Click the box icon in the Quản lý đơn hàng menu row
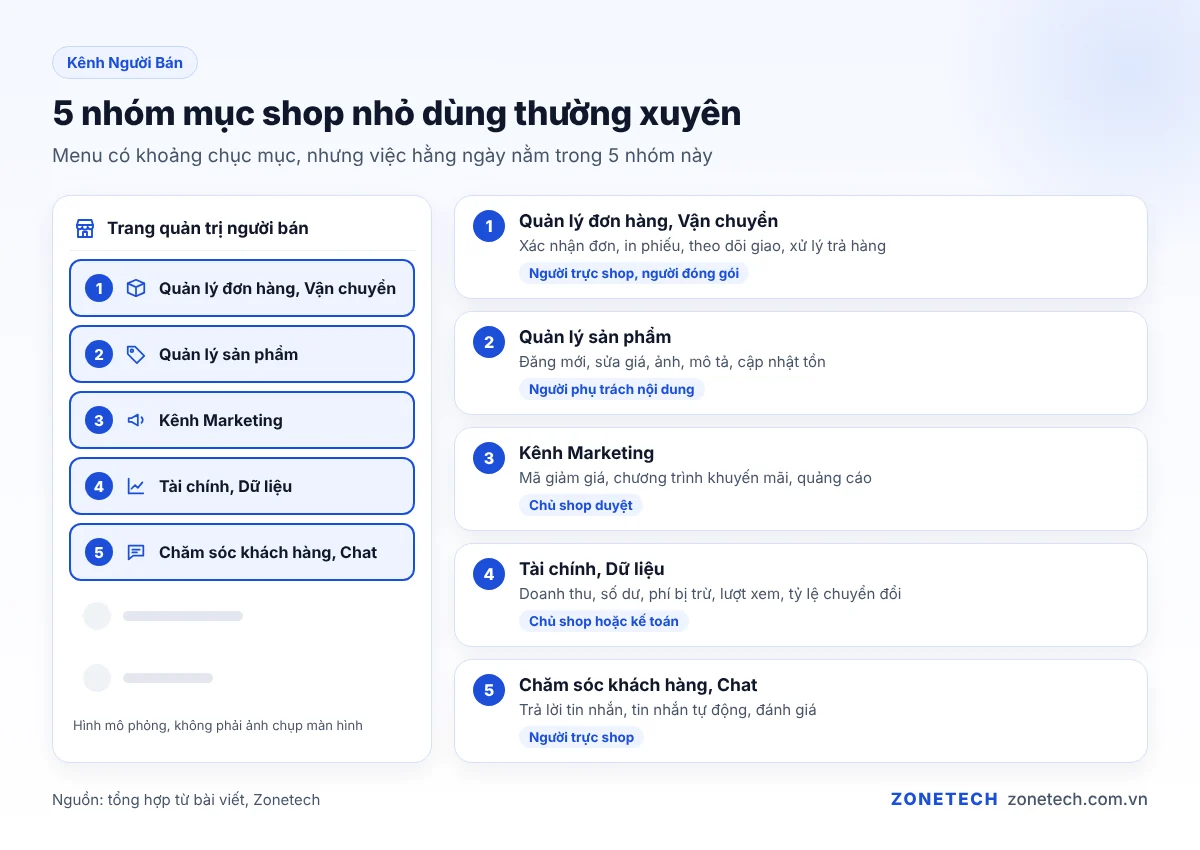Viewport: 1200px width, 850px height. pos(136,288)
